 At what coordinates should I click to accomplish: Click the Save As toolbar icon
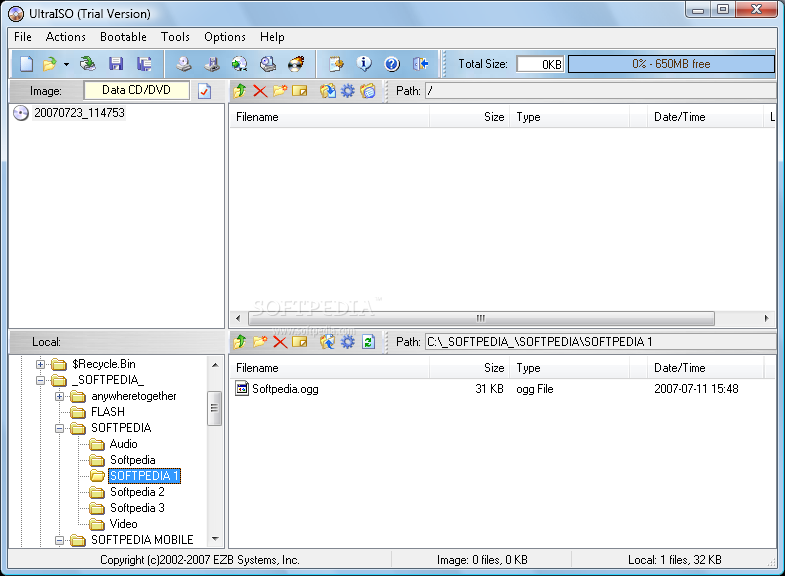point(144,64)
